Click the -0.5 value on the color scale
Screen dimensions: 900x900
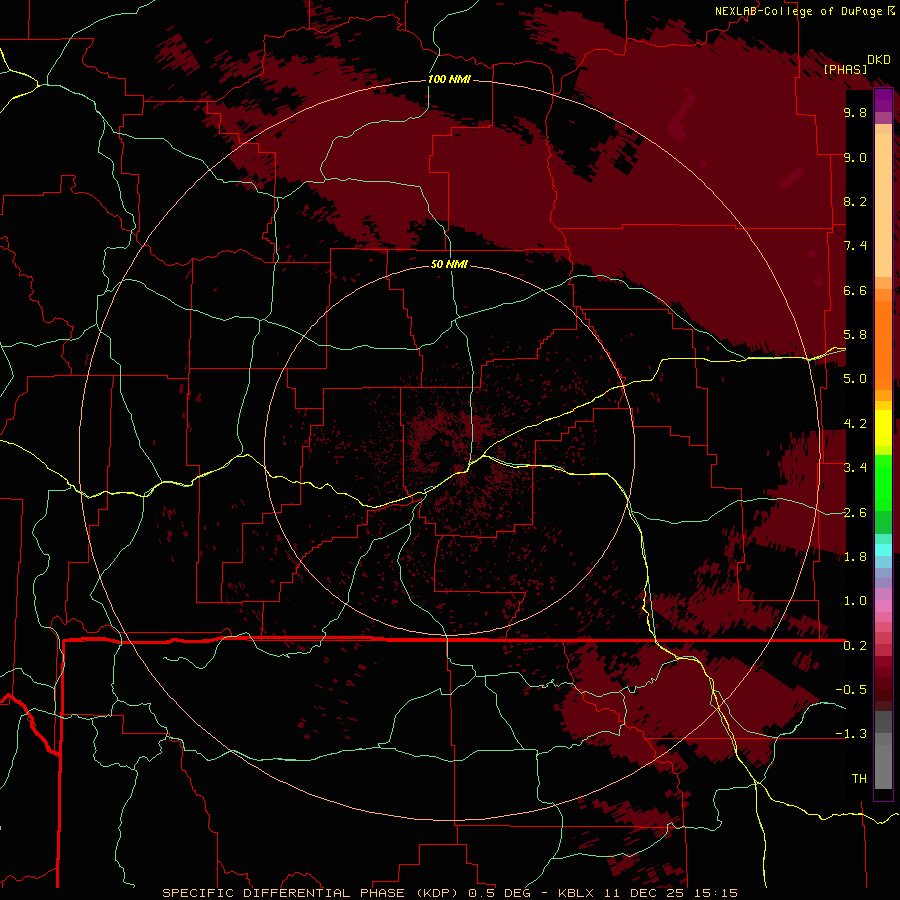[x=851, y=689]
